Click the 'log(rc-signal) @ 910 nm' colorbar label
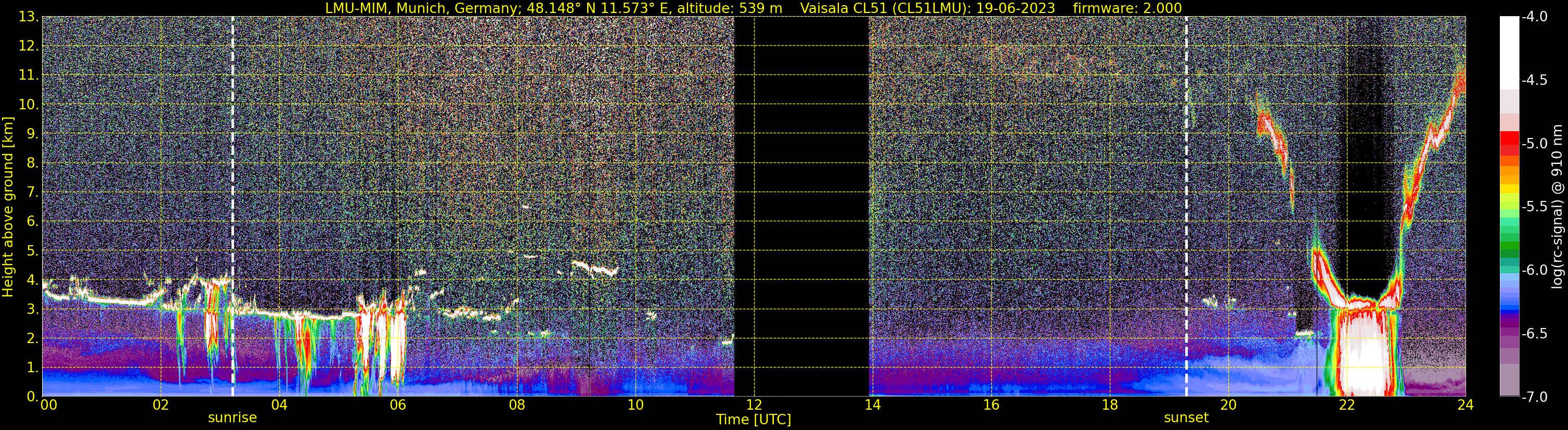1568x430 pixels. coord(1558,207)
